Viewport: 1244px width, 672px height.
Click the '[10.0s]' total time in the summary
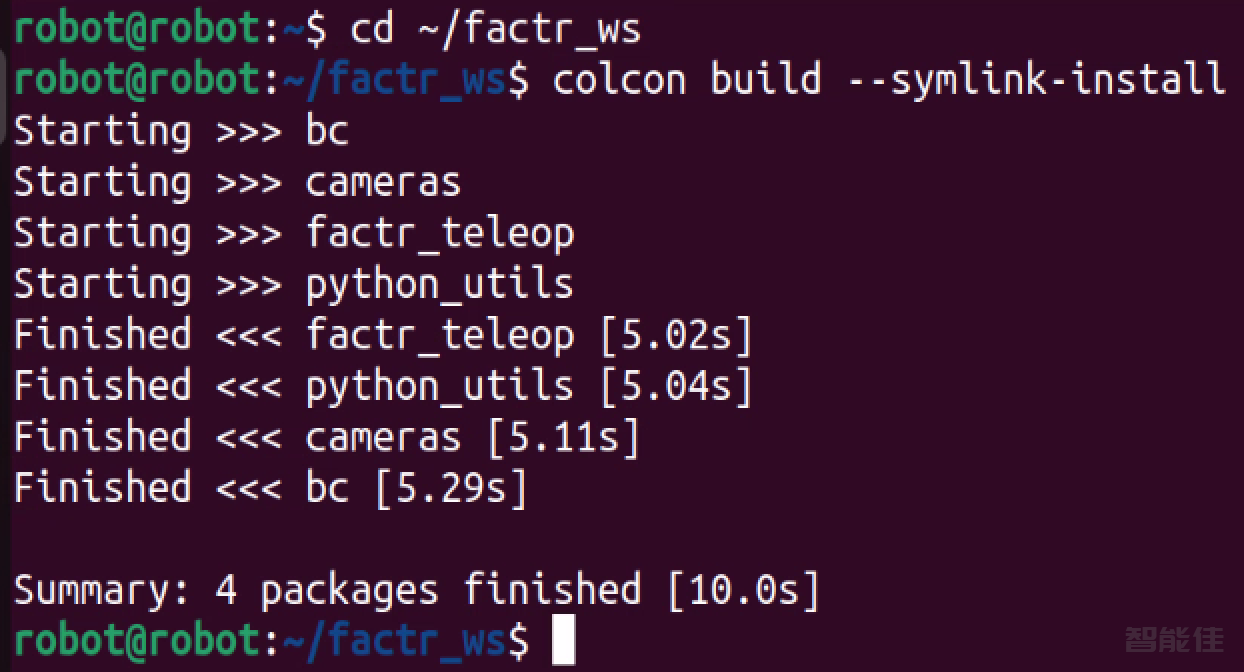tap(742, 590)
